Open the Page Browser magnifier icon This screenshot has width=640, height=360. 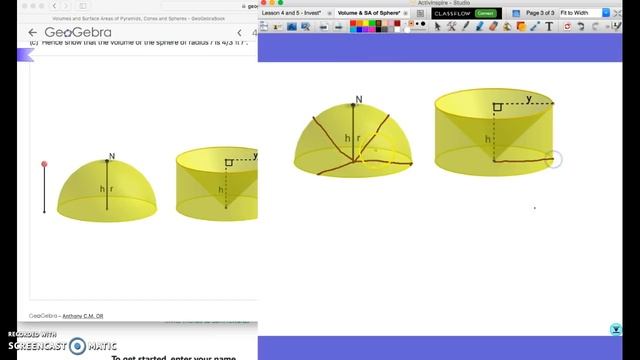306,27
